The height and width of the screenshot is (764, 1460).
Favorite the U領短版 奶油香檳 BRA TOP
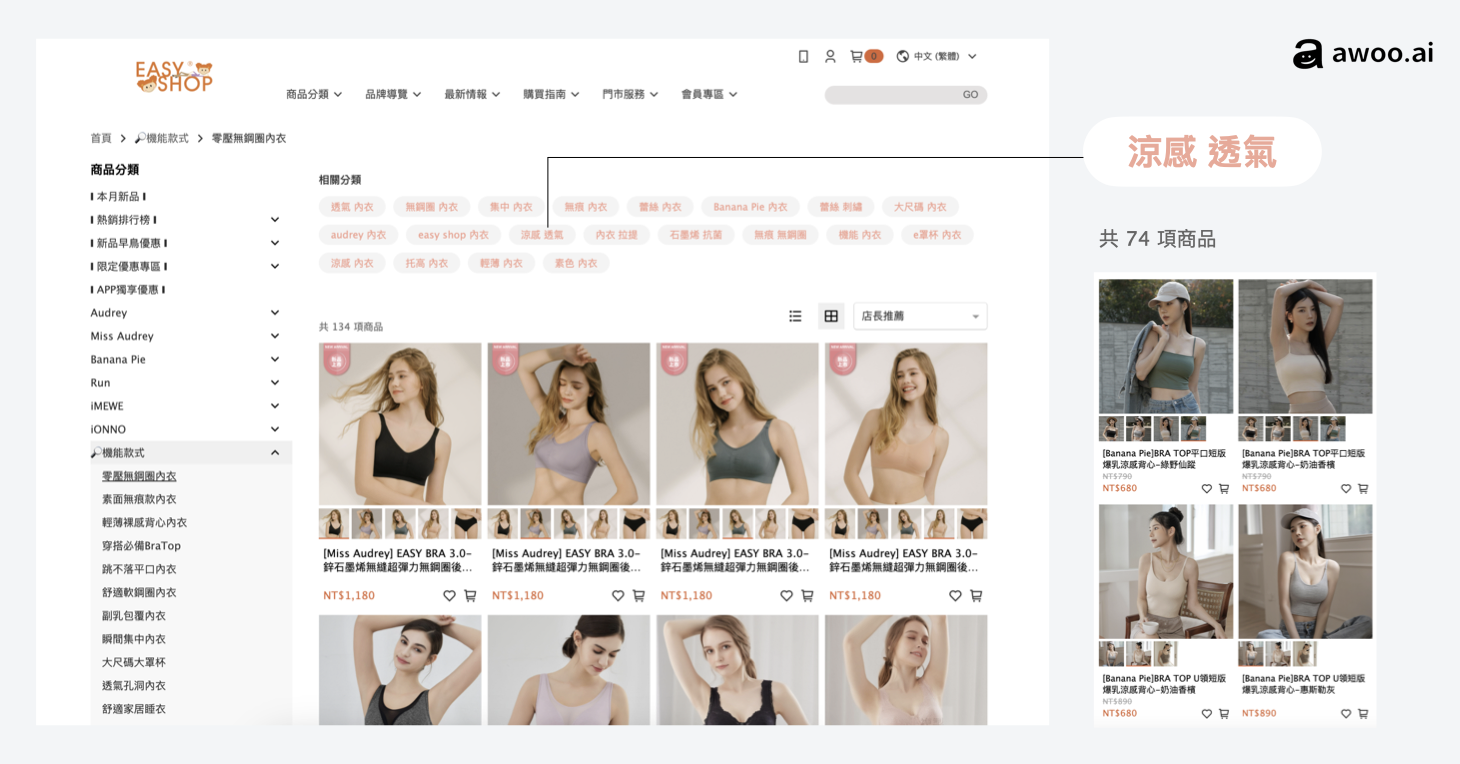(x=1207, y=714)
